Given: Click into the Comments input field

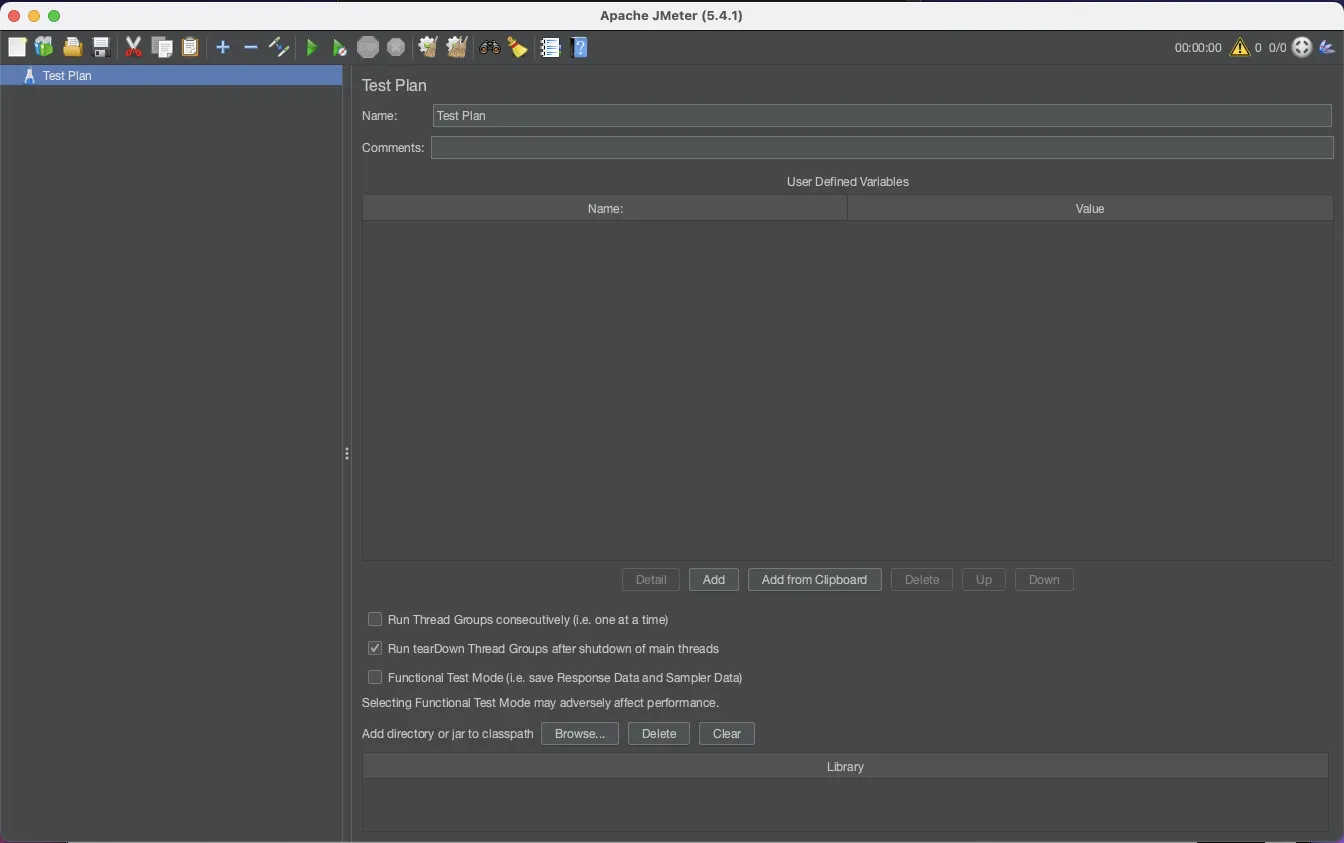Looking at the screenshot, I should [x=882, y=148].
